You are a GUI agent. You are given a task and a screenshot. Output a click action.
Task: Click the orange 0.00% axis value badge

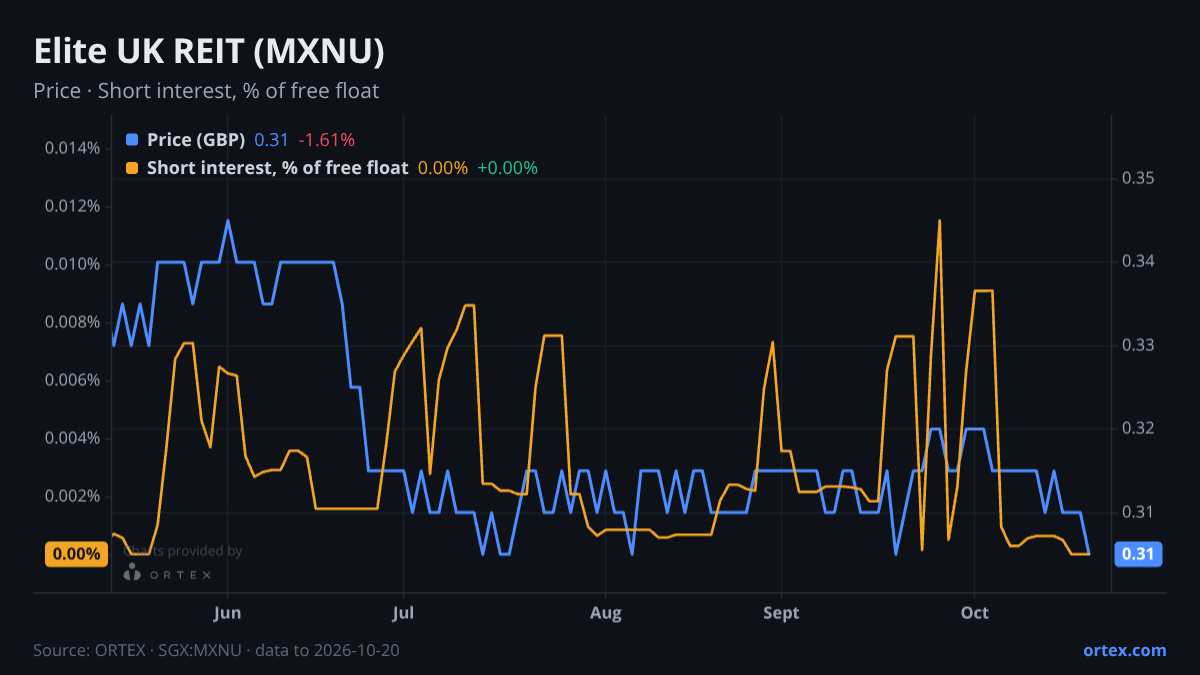(x=76, y=554)
